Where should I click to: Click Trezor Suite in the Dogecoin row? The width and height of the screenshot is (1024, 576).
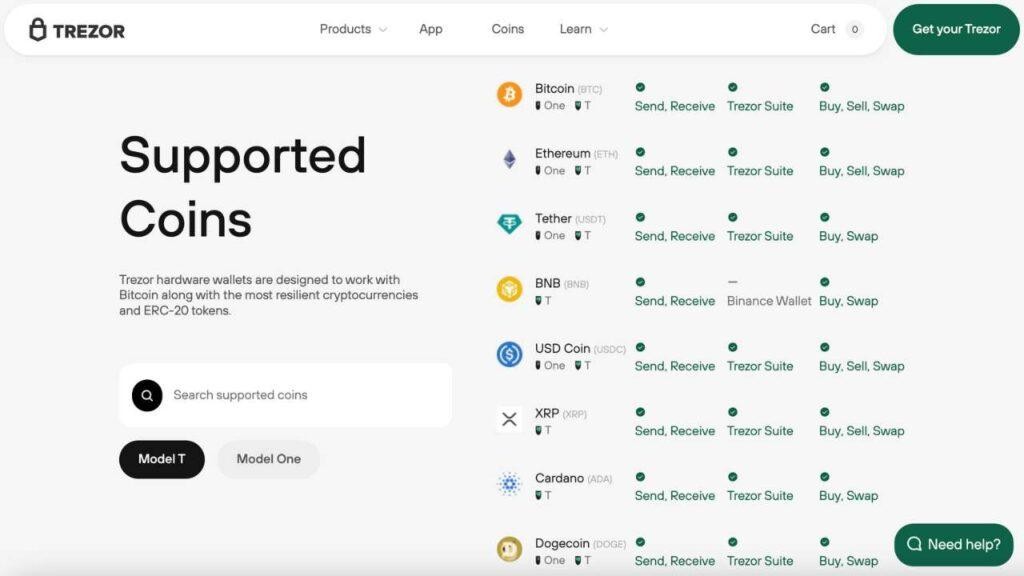[x=760, y=561]
